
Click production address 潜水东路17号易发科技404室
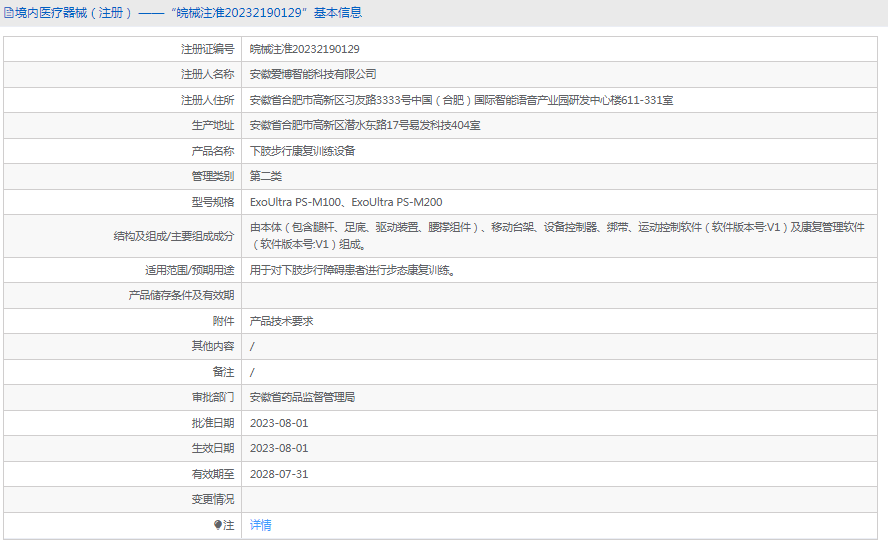pyautogui.click(x=365, y=125)
